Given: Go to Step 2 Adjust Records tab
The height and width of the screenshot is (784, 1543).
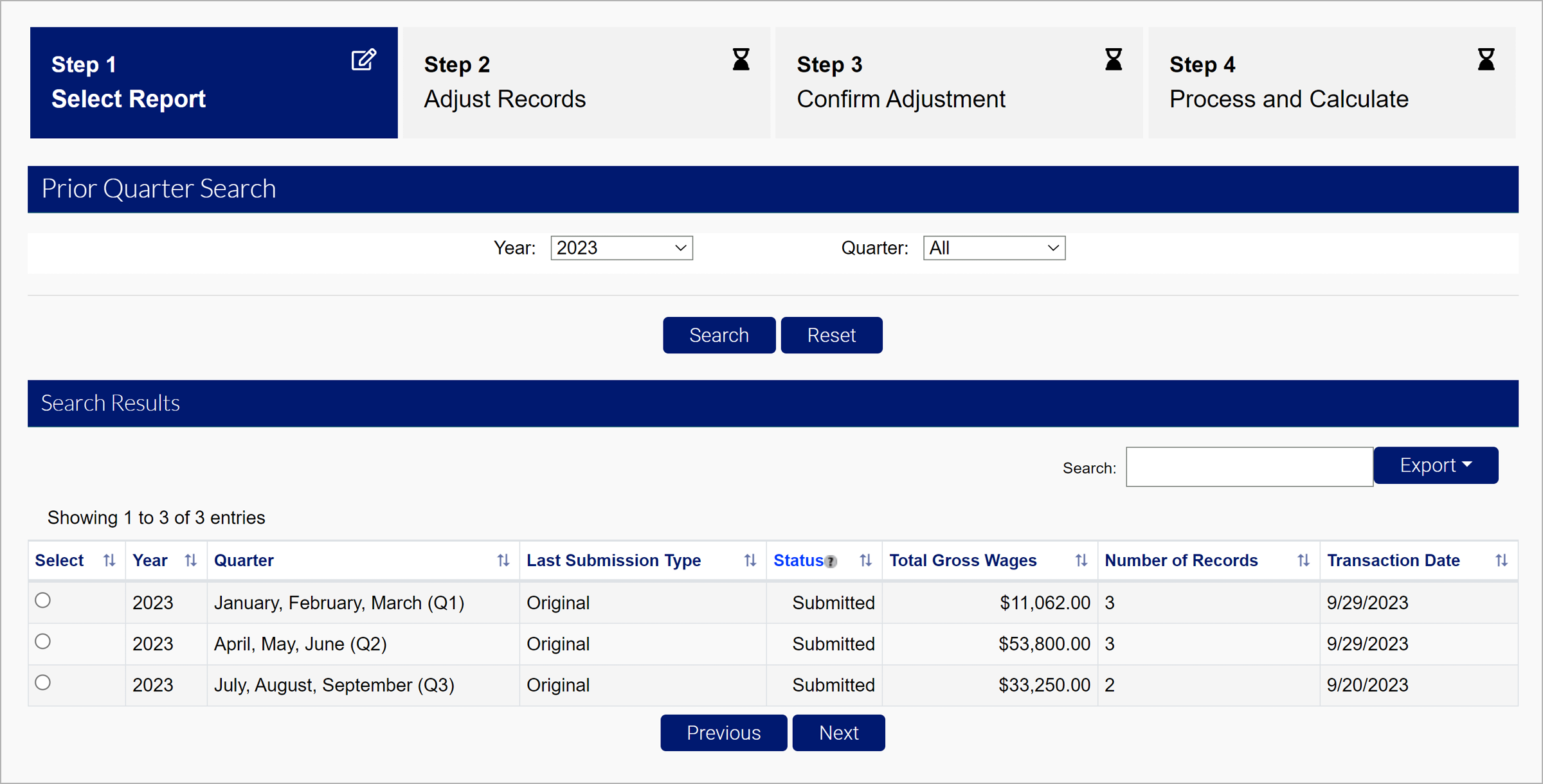Looking at the screenshot, I should point(585,82).
